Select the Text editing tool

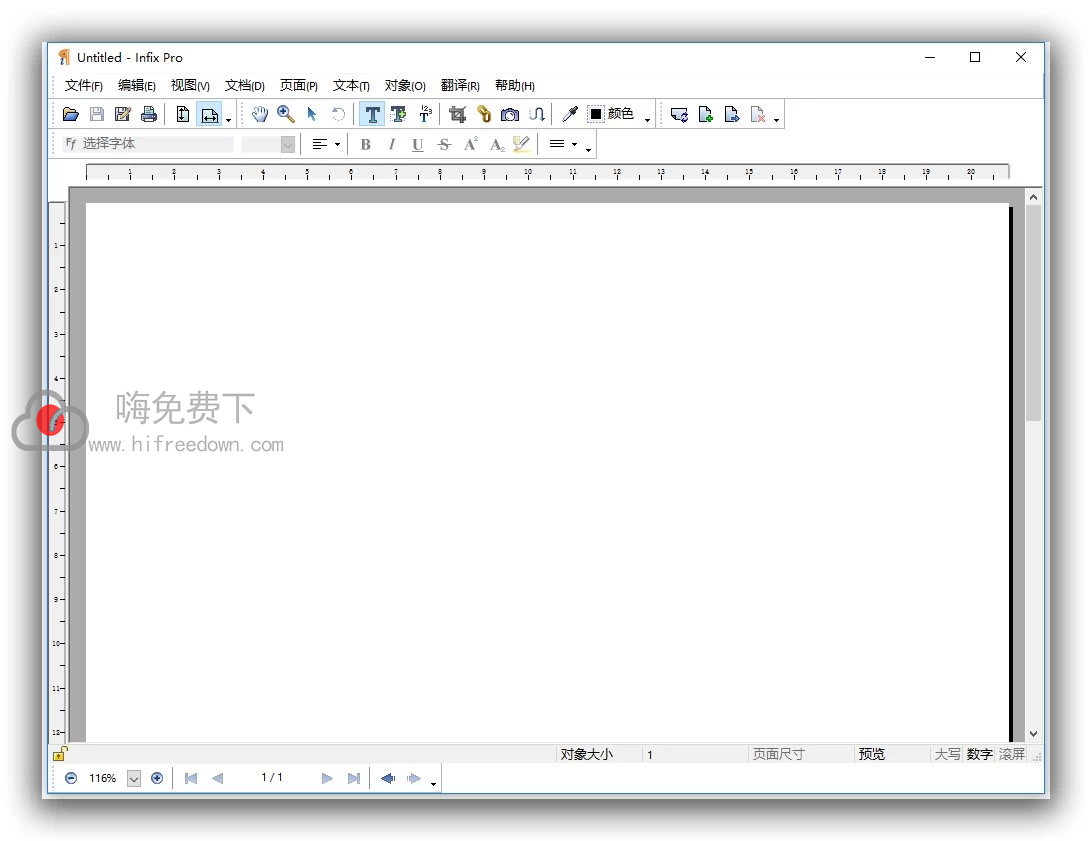pos(372,113)
